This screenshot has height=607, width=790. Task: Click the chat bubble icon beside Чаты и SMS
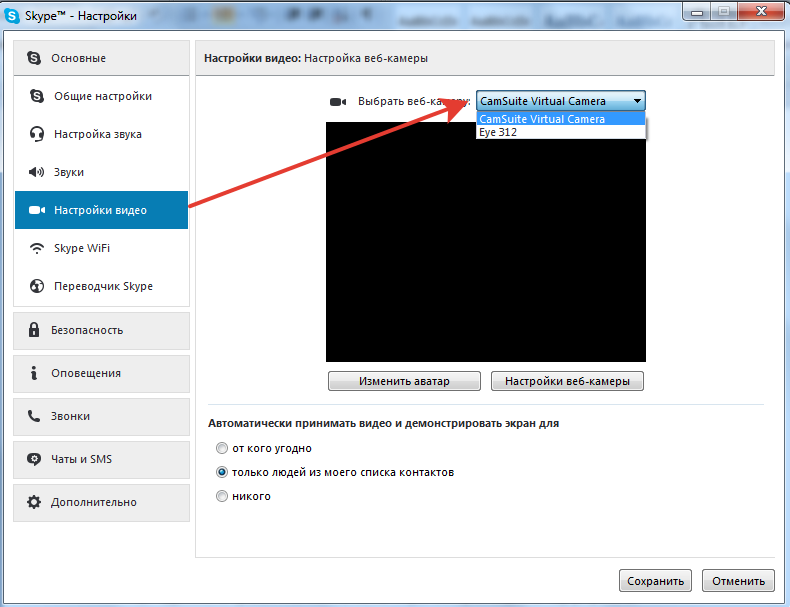coord(34,459)
